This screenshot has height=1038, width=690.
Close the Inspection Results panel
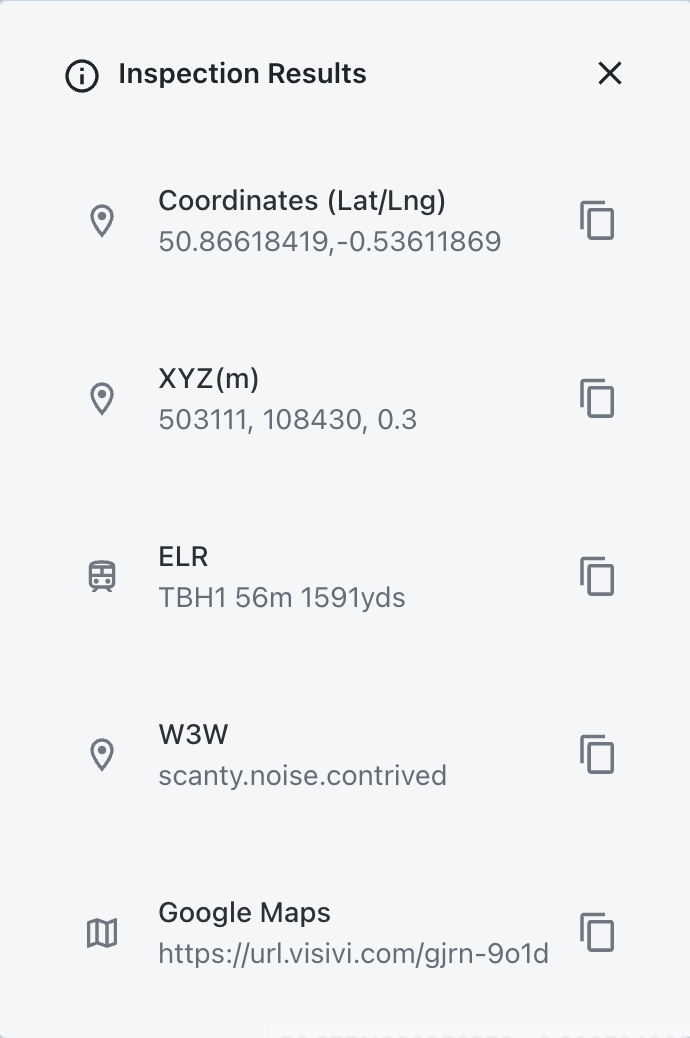(x=609, y=73)
